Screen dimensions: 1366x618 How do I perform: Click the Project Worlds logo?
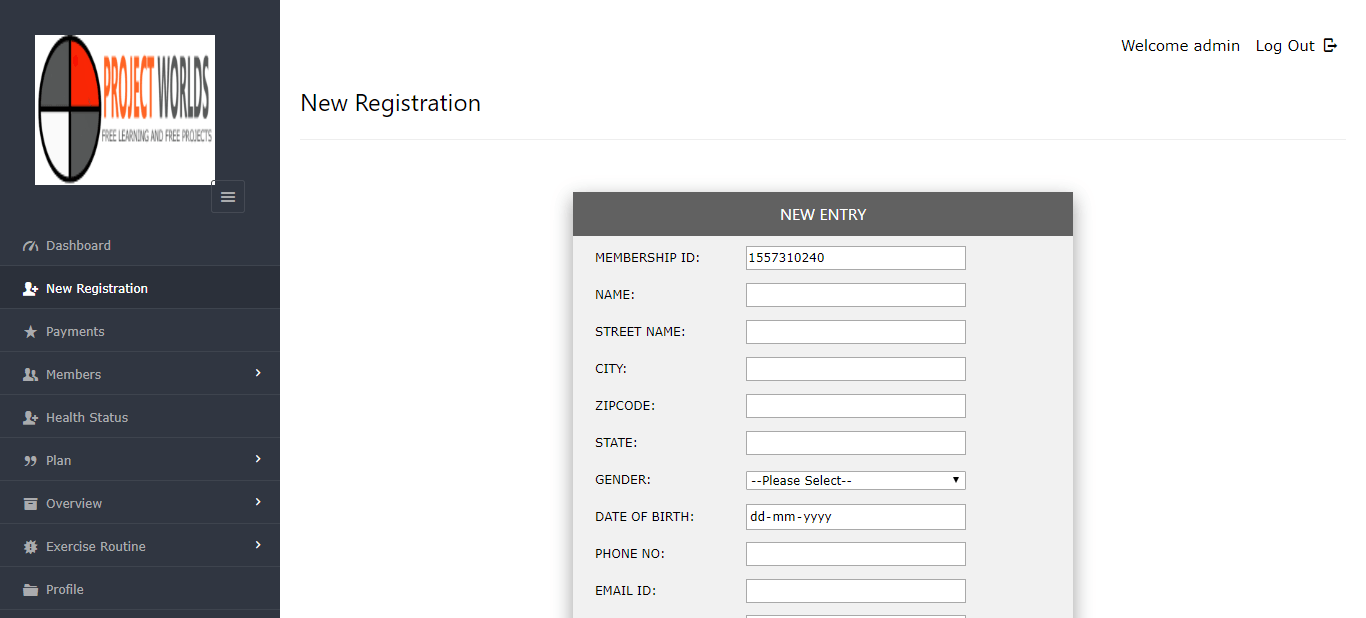click(125, 110)
